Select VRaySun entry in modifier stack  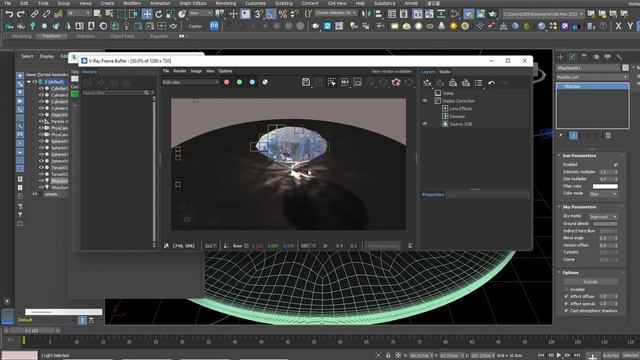click(592, 87)
